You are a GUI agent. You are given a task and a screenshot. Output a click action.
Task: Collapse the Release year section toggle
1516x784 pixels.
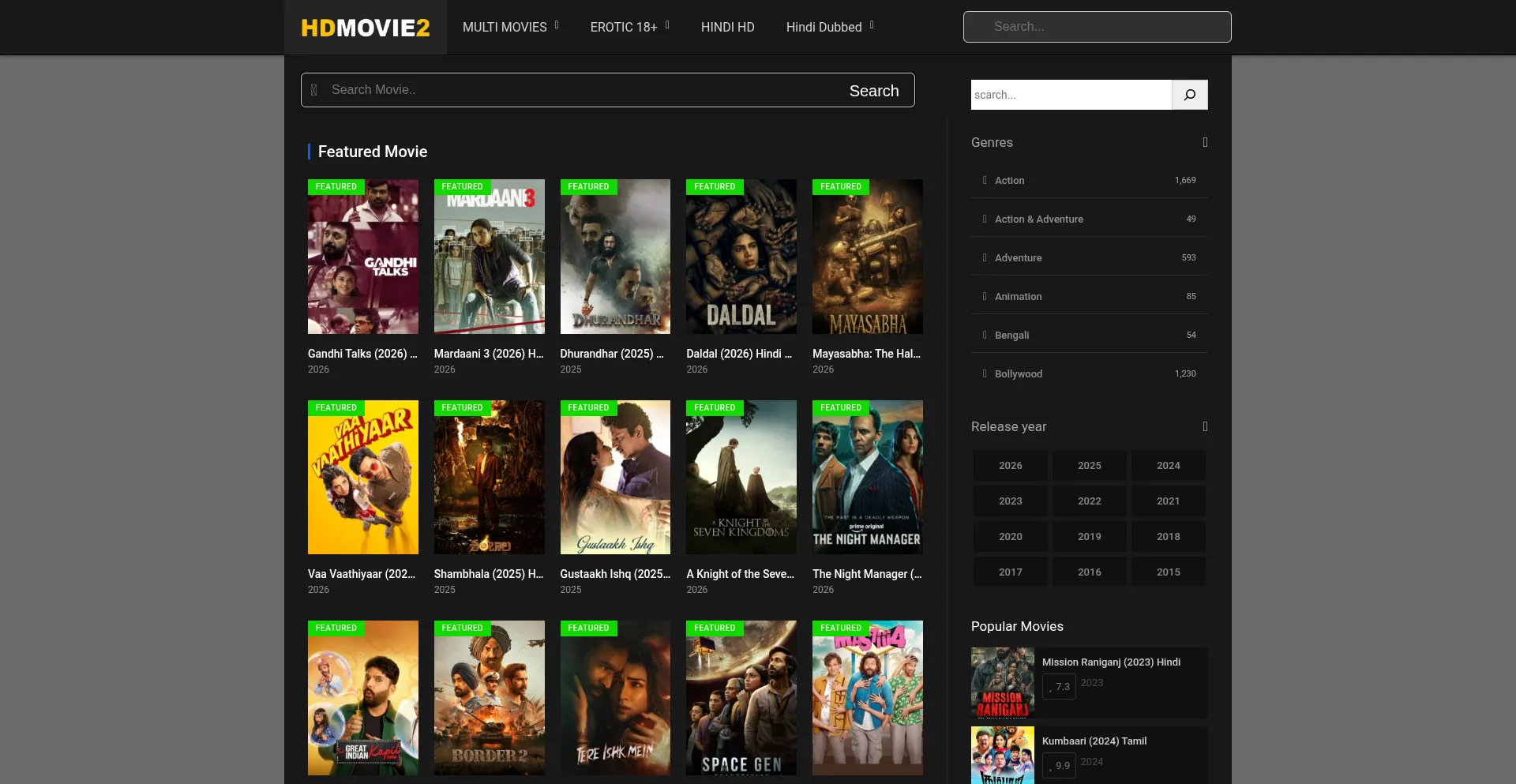[1205, 426]
